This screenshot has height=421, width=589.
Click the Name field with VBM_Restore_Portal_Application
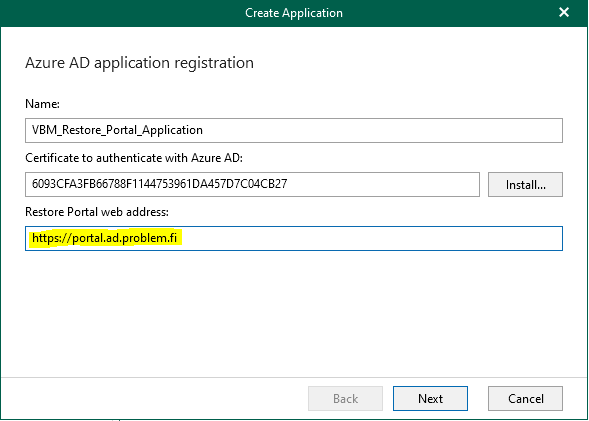(294, 130)
